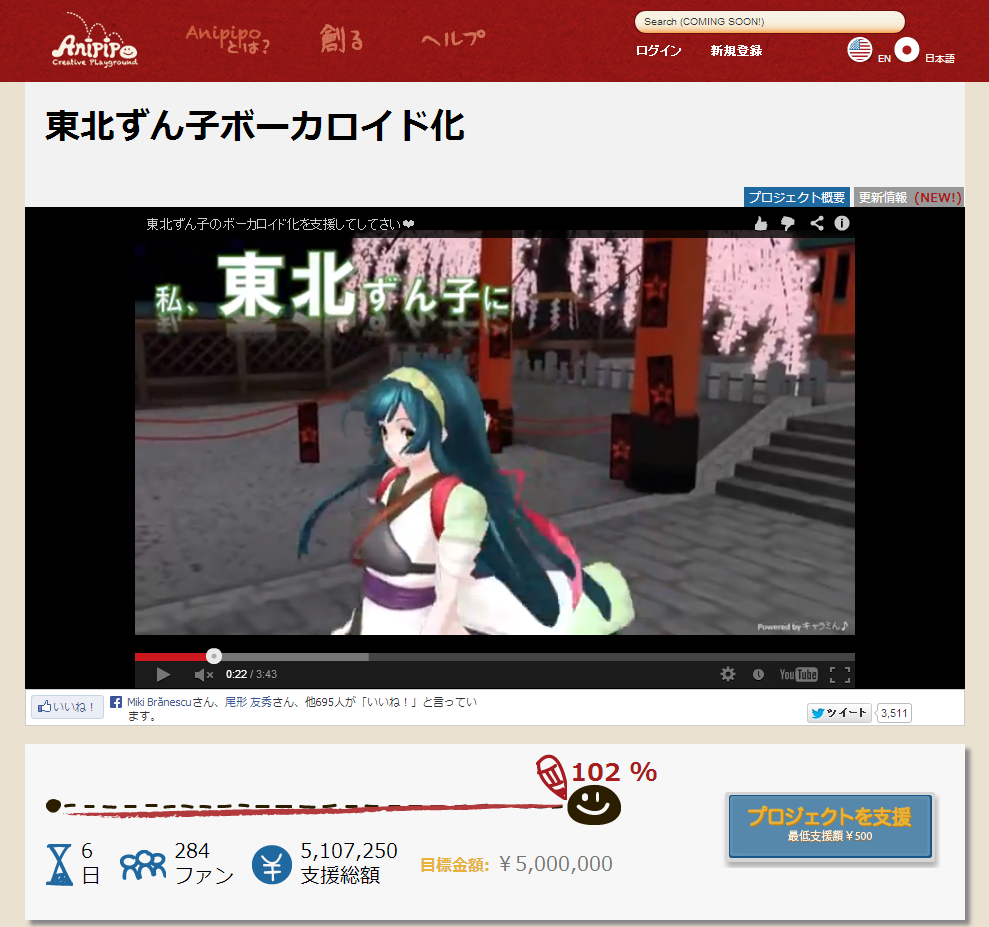Unmute the video volume icon
Screen dimensions: 989x927
tap(203, 675)
